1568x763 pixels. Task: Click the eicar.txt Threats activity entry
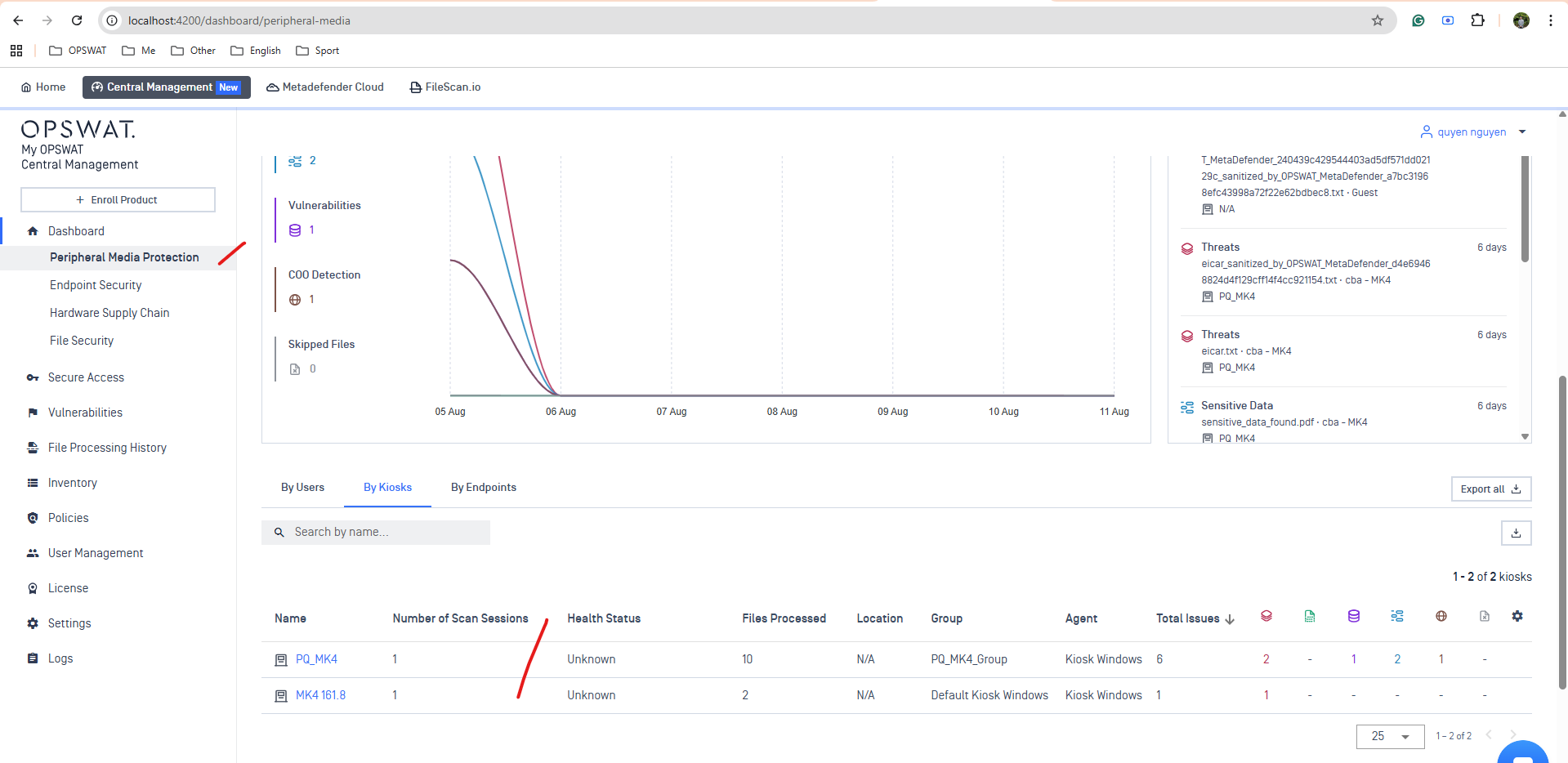pyautogui.click(x=1343, y=351)
